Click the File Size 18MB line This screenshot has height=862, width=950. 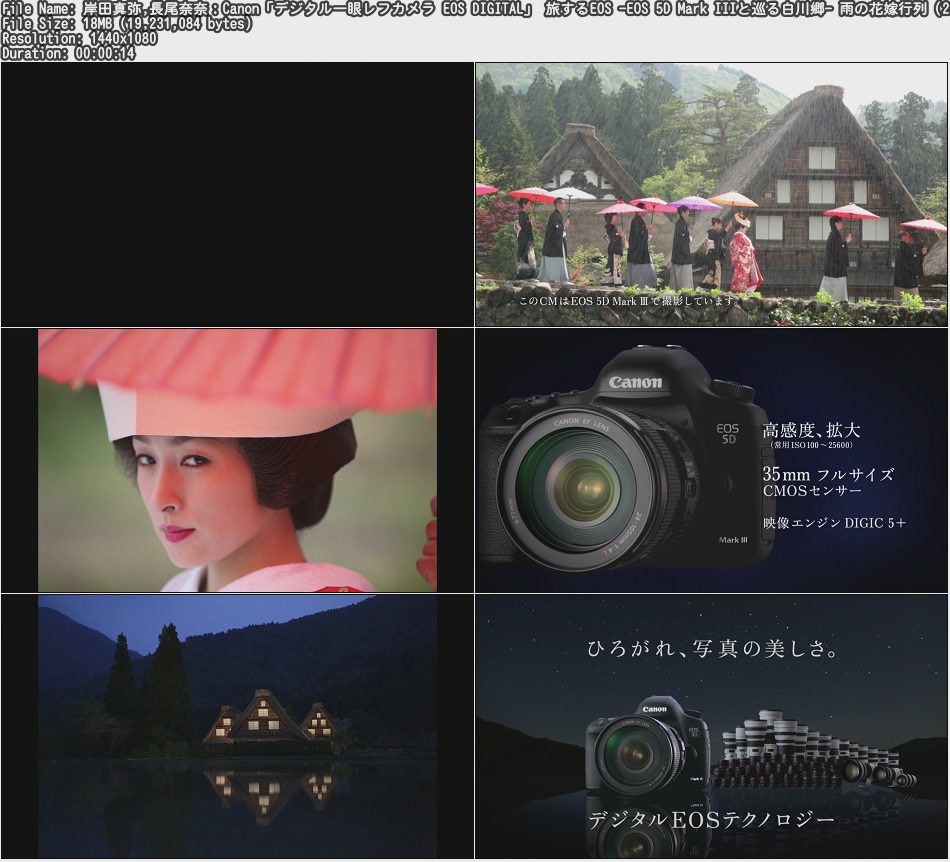point(127,24)
